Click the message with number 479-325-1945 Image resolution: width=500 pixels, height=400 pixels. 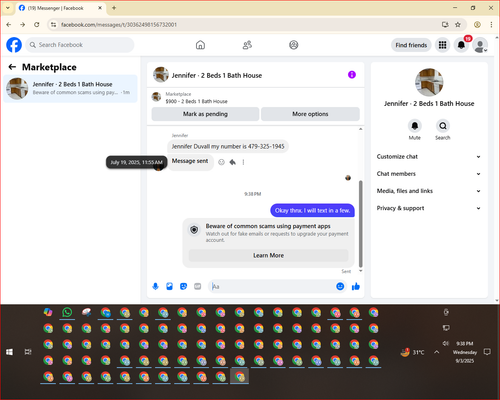pos(228,146)
